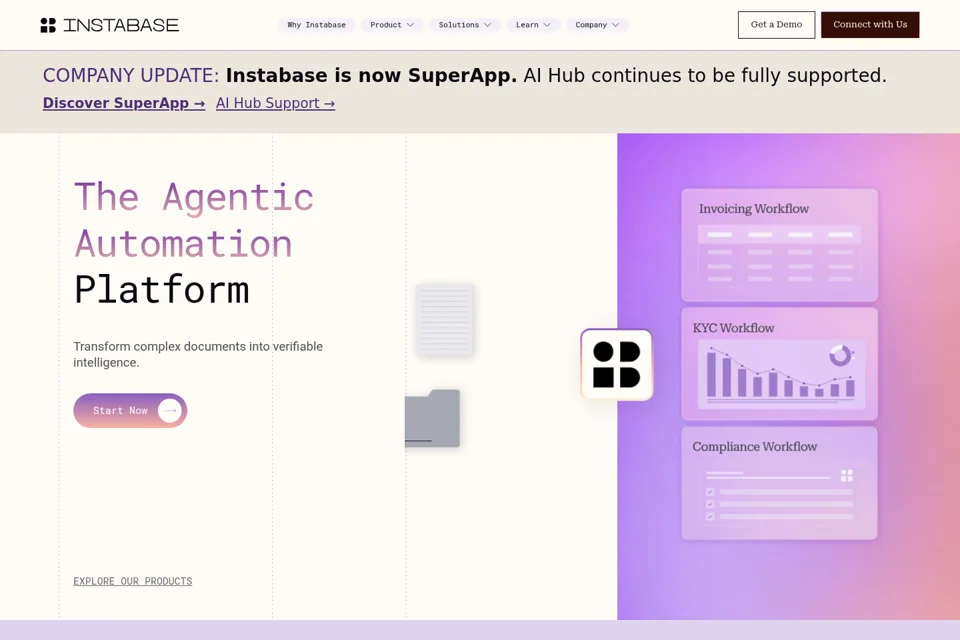Screen dimensions: 960x640
Task: Click the second checkbox in Compliance Workflow card
Action: click(710, 504)
